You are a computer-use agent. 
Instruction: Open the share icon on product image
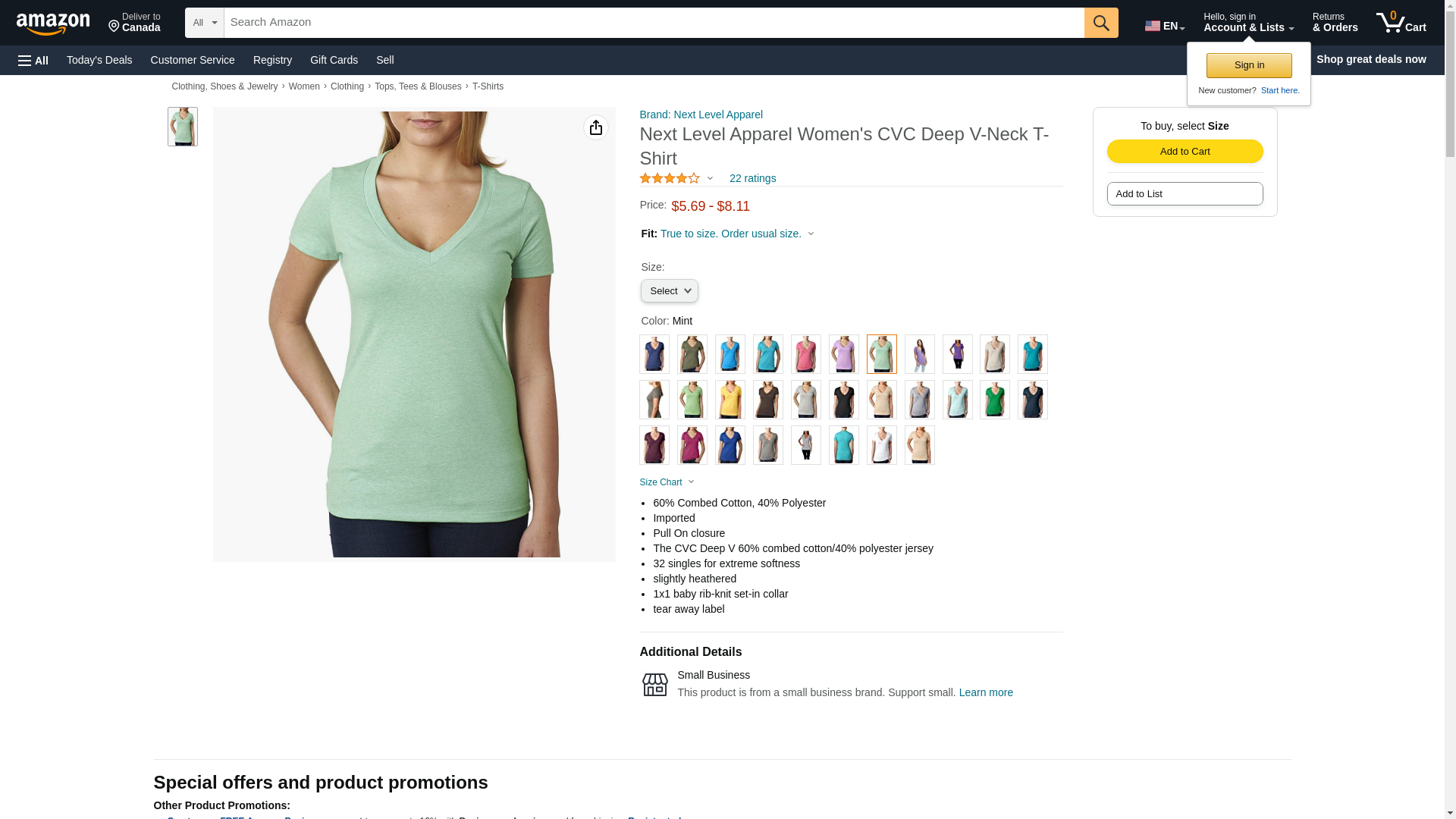tap(596, 127)
